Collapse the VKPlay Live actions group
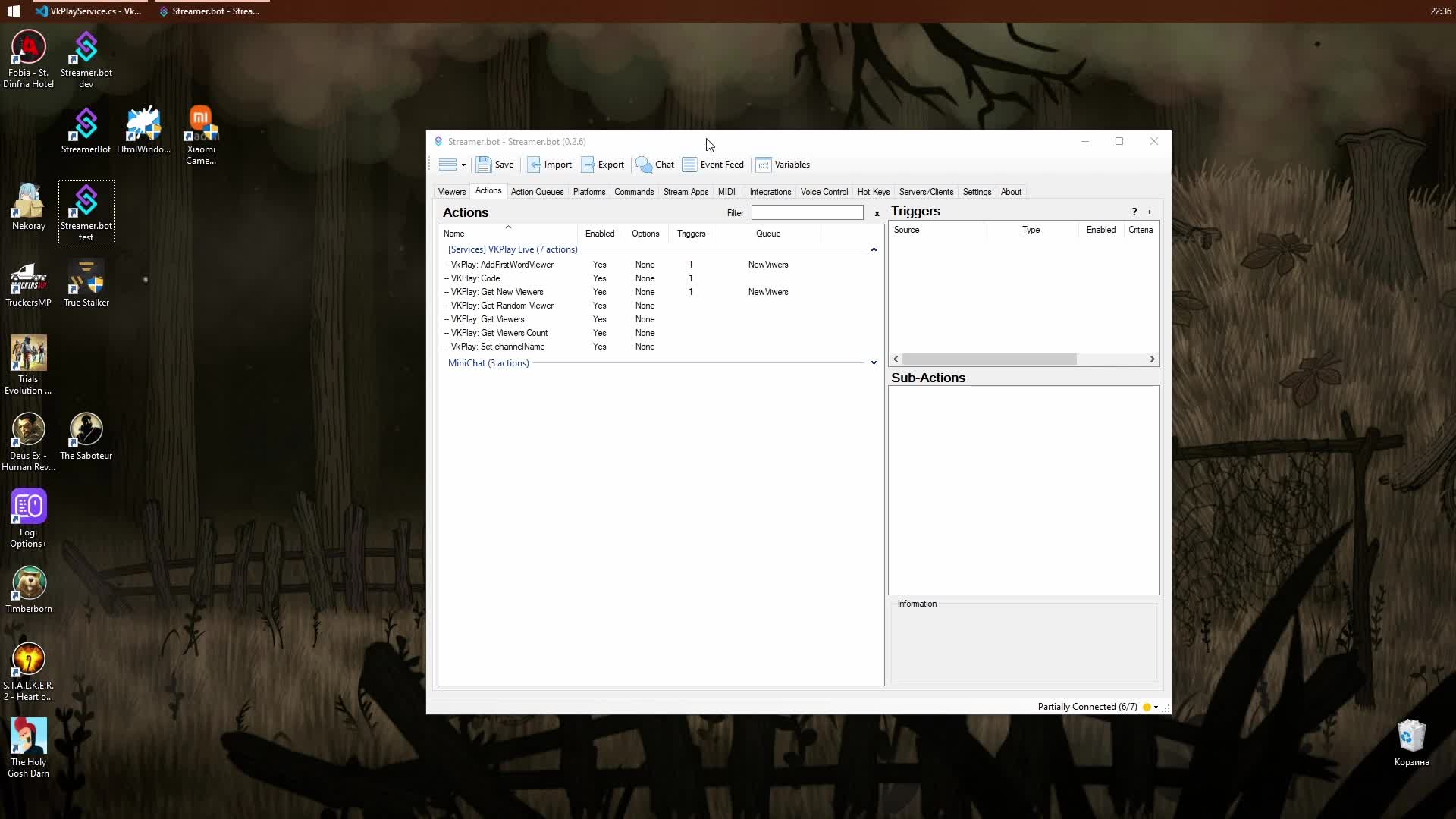The height and width of the screenshot is (819, 1456). point(874,249)
